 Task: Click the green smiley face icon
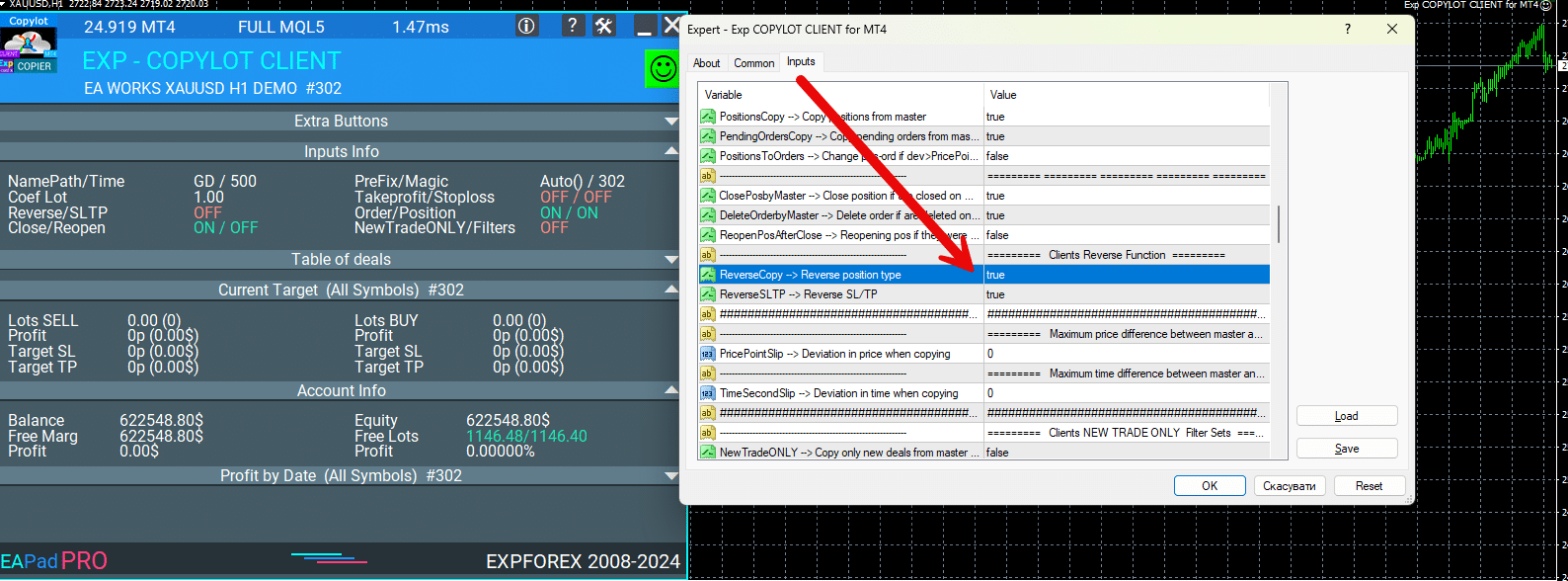pyautogui.click(x=662, y=69)
